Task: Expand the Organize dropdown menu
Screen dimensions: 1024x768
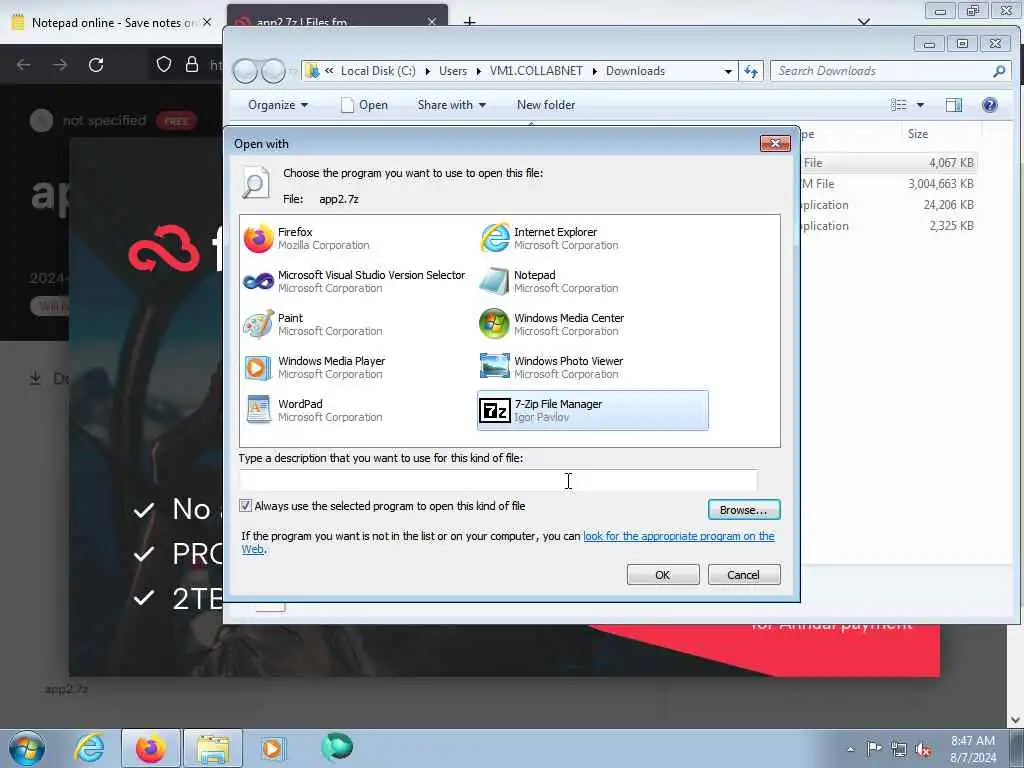Action: coord(278,104)
